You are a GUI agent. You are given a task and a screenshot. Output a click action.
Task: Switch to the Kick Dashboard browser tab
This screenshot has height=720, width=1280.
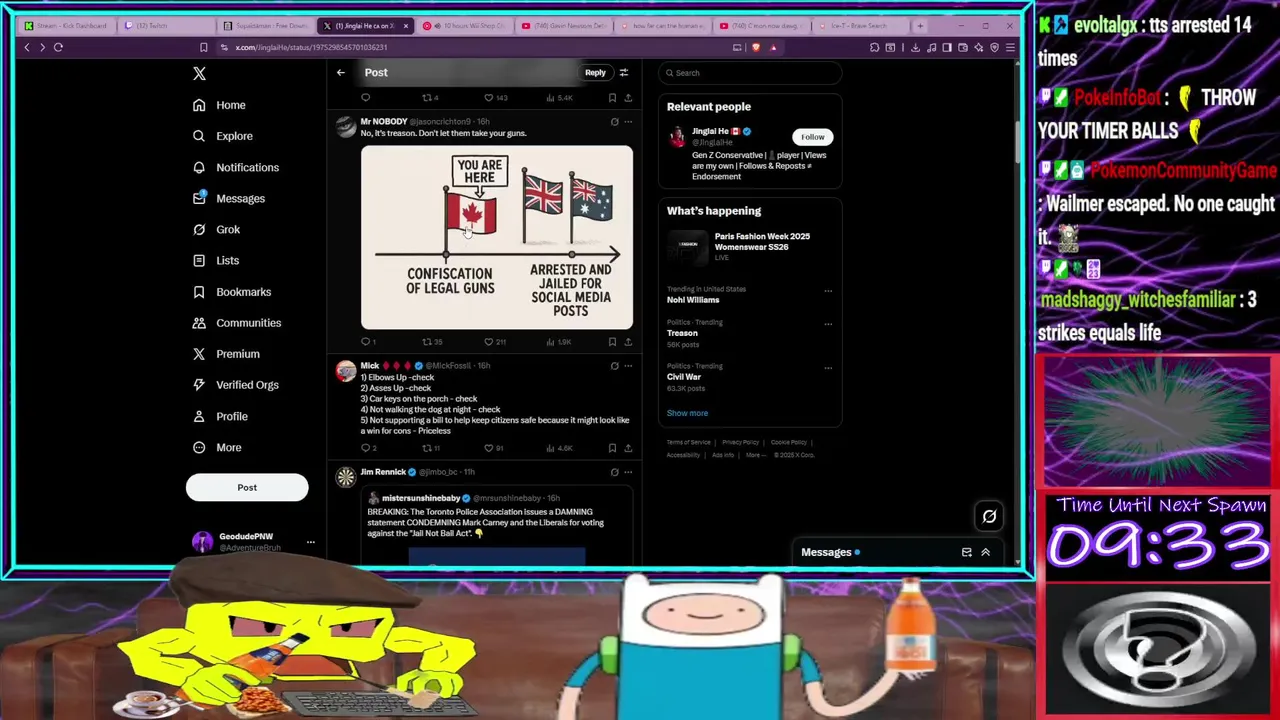66,25
